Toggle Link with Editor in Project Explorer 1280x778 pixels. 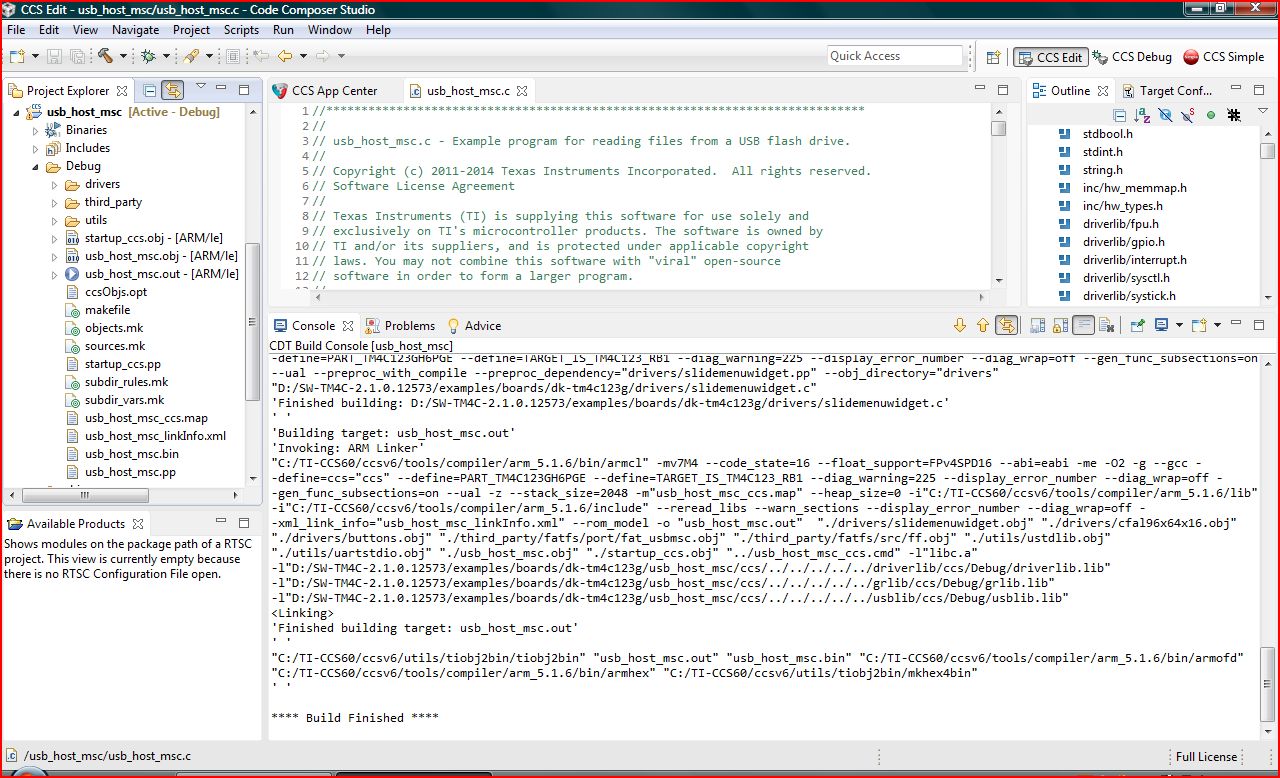[172, 90]
